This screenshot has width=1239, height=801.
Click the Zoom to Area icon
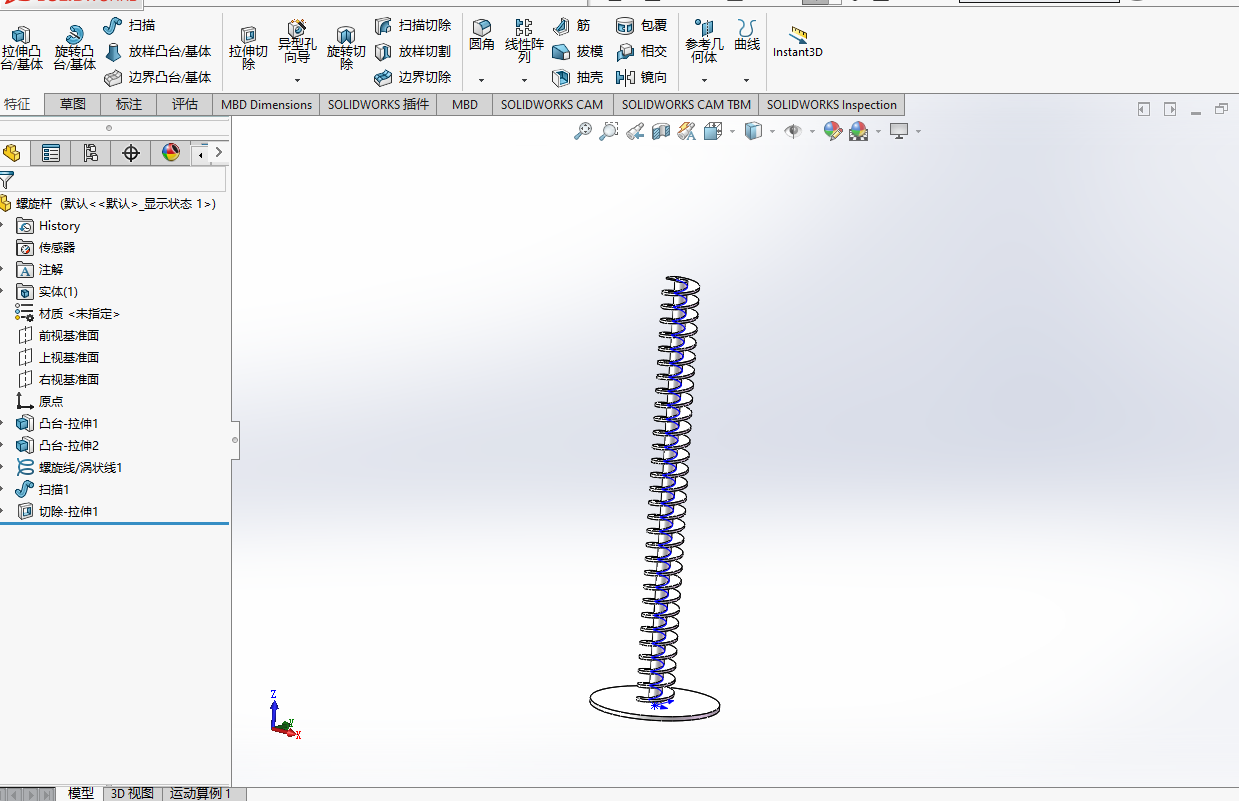tap(608, 131)
